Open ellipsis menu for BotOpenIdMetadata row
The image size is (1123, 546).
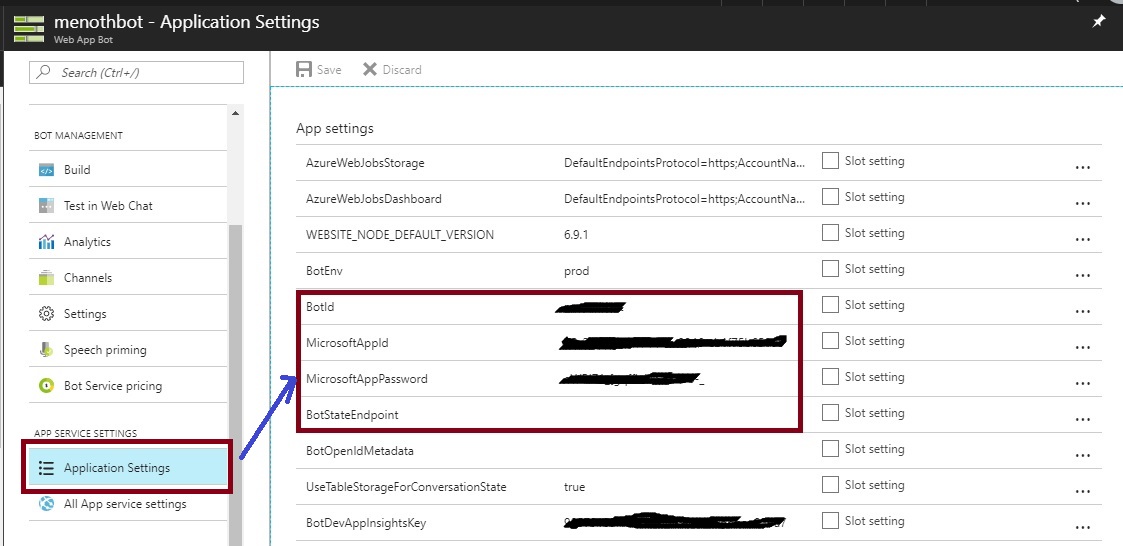coord(1082,456)
